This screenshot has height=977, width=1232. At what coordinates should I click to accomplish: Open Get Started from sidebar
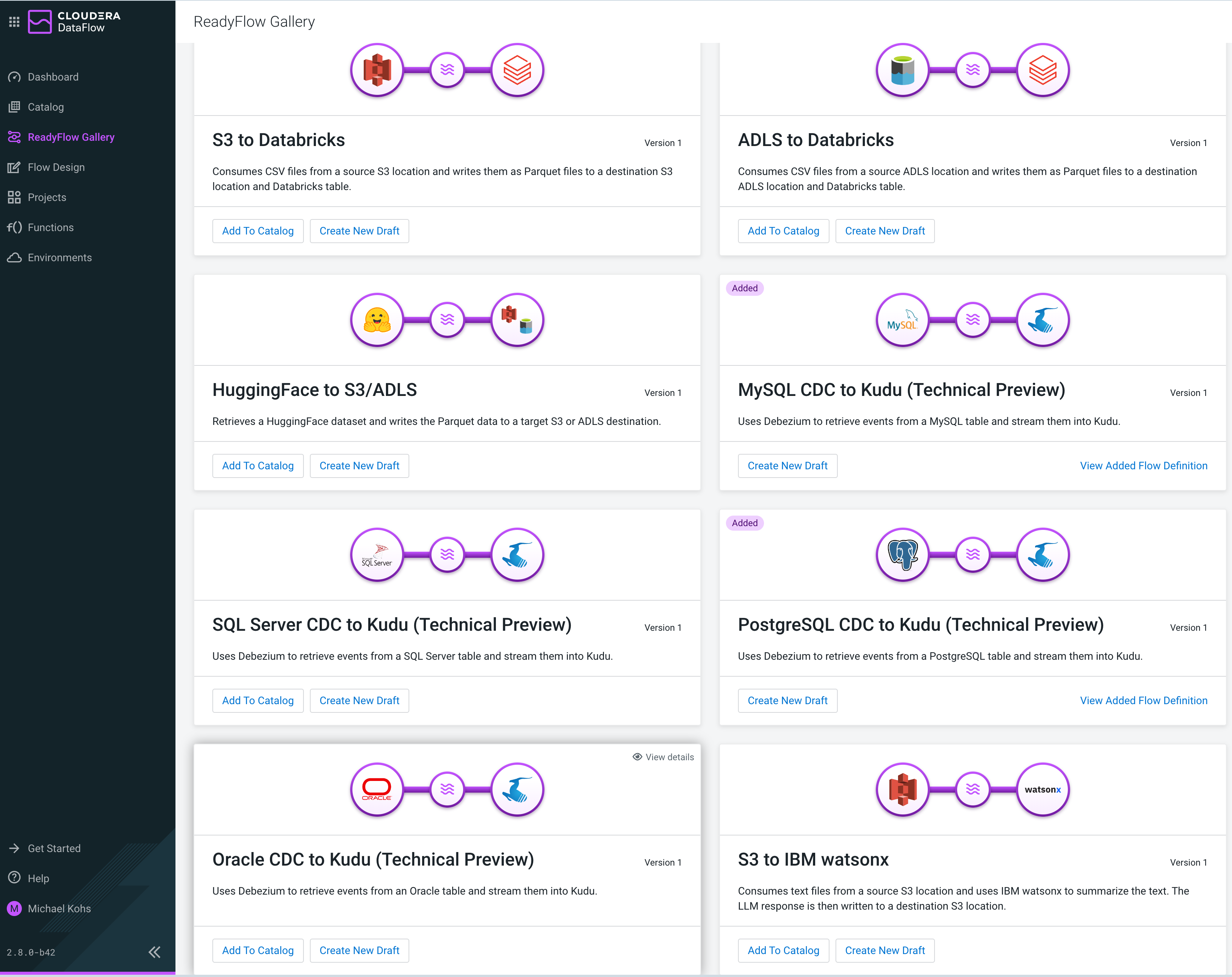[x=54, y=848]
